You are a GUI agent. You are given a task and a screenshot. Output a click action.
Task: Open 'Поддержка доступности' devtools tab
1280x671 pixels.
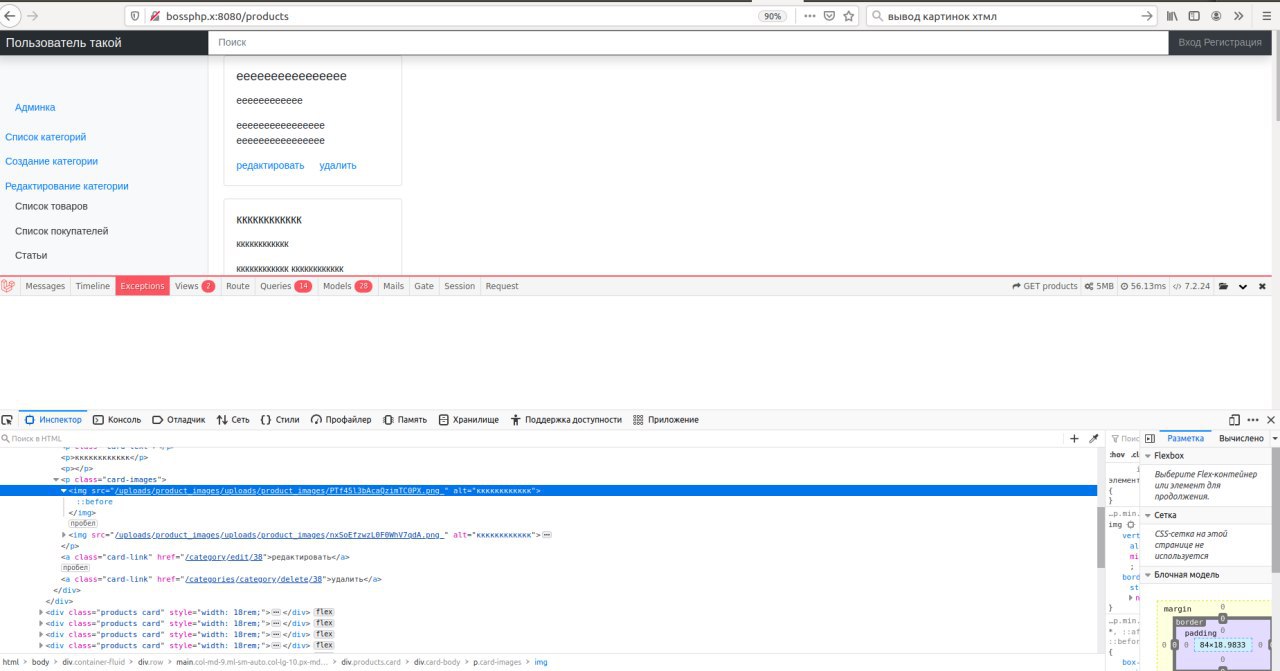566,420
